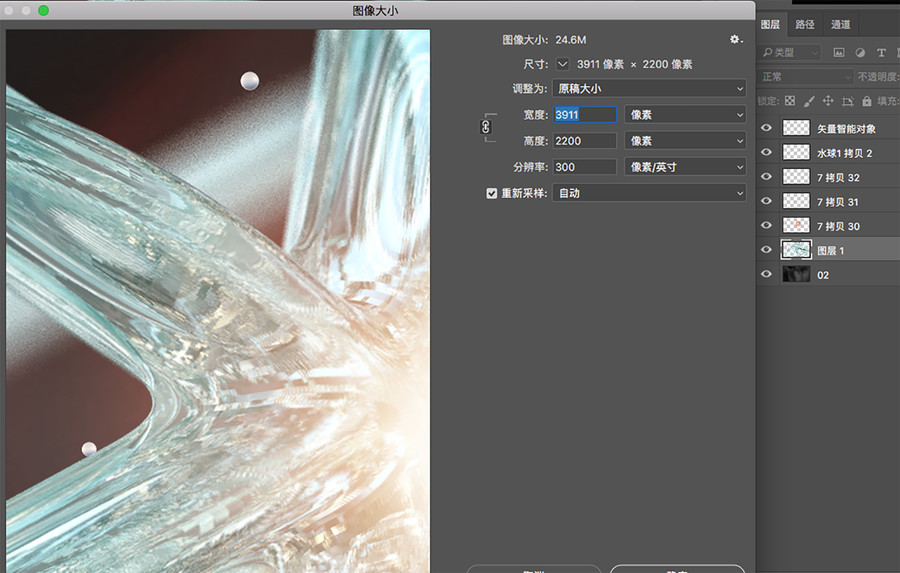The width and height of the screenshot is (900, 573).
Task: Hide the 水球1 拷贝 2 layer
Action: (766, 152)
